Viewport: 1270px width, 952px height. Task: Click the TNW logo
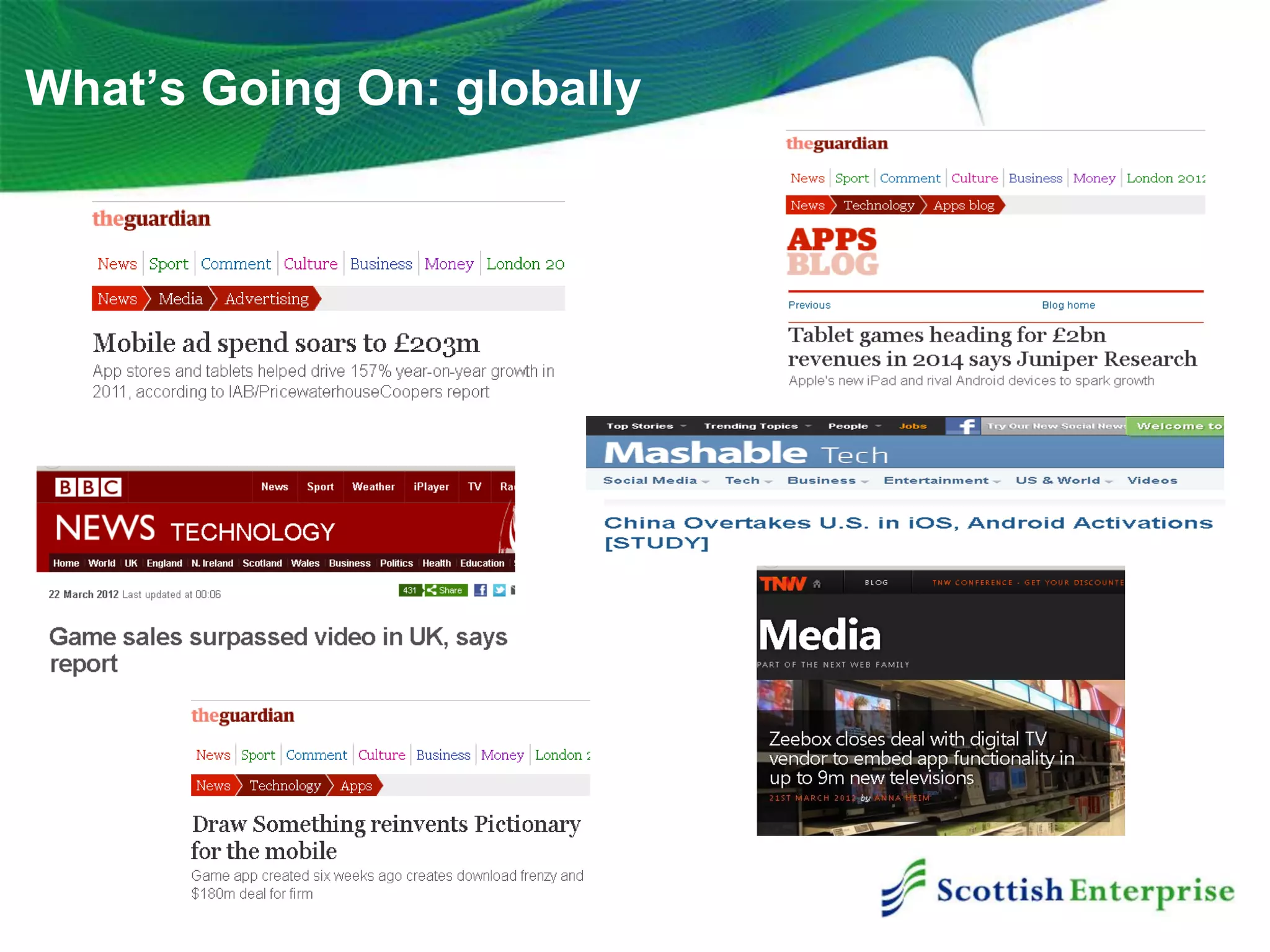pyautogui.click(x=783, y=583)
